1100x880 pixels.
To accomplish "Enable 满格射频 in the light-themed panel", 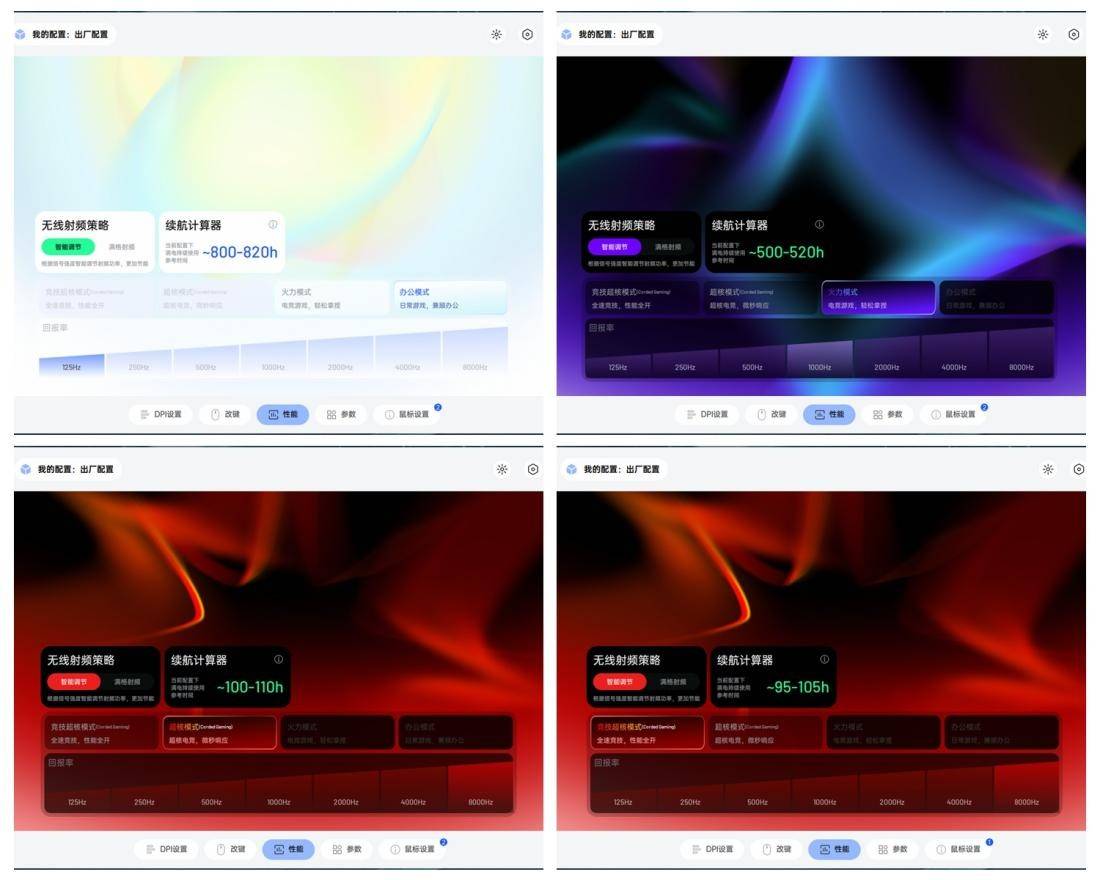I will 122,247.
